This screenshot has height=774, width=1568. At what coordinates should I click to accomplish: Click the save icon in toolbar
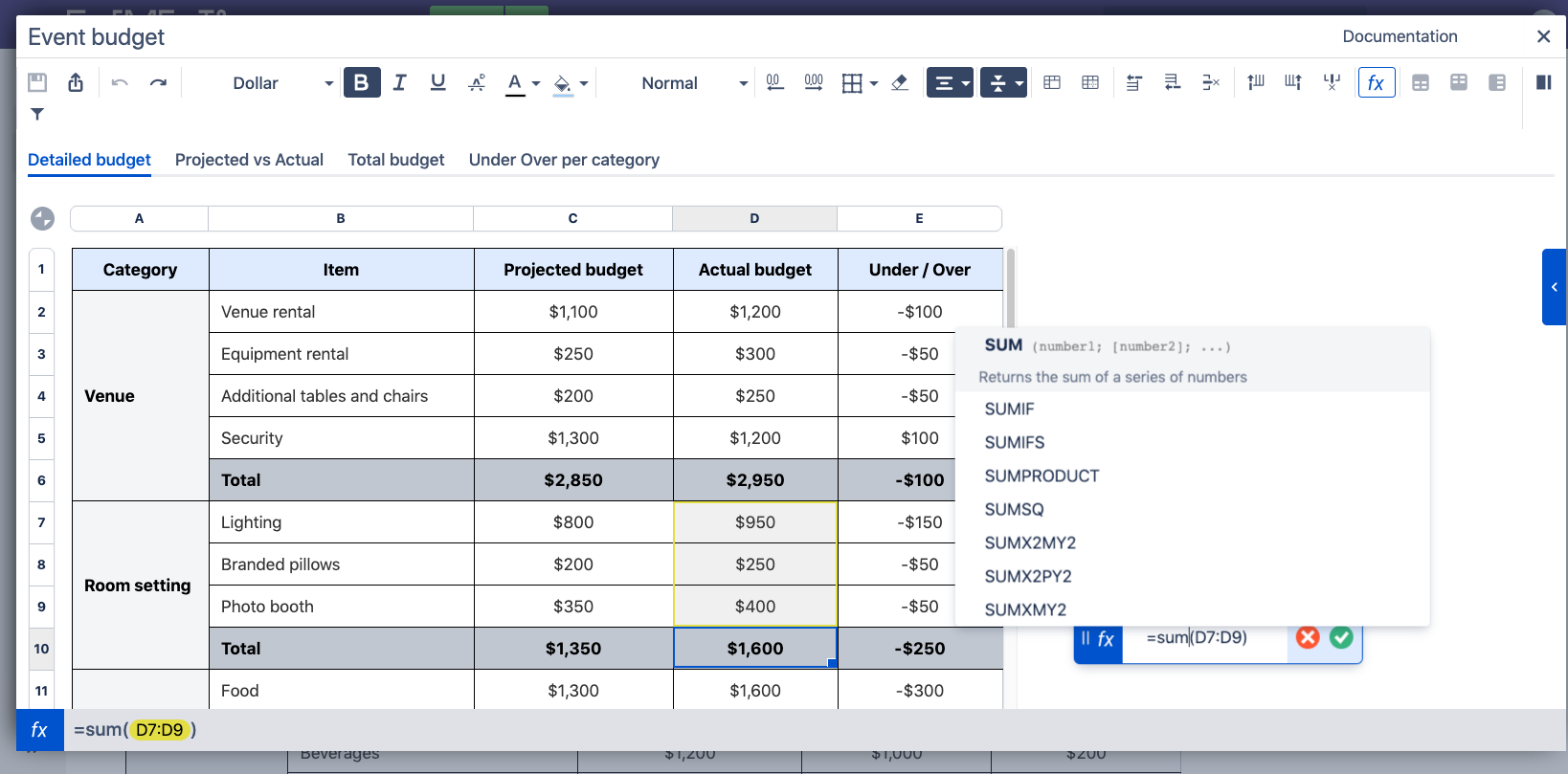tap(37, 82)
